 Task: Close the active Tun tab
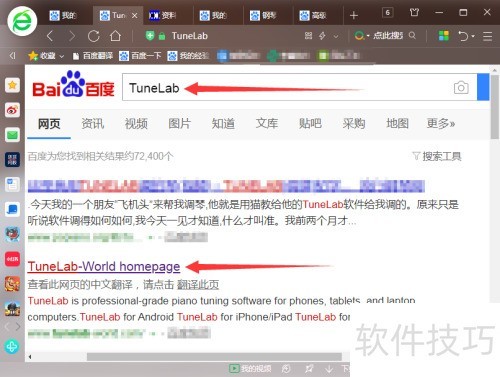pos(134,15)
